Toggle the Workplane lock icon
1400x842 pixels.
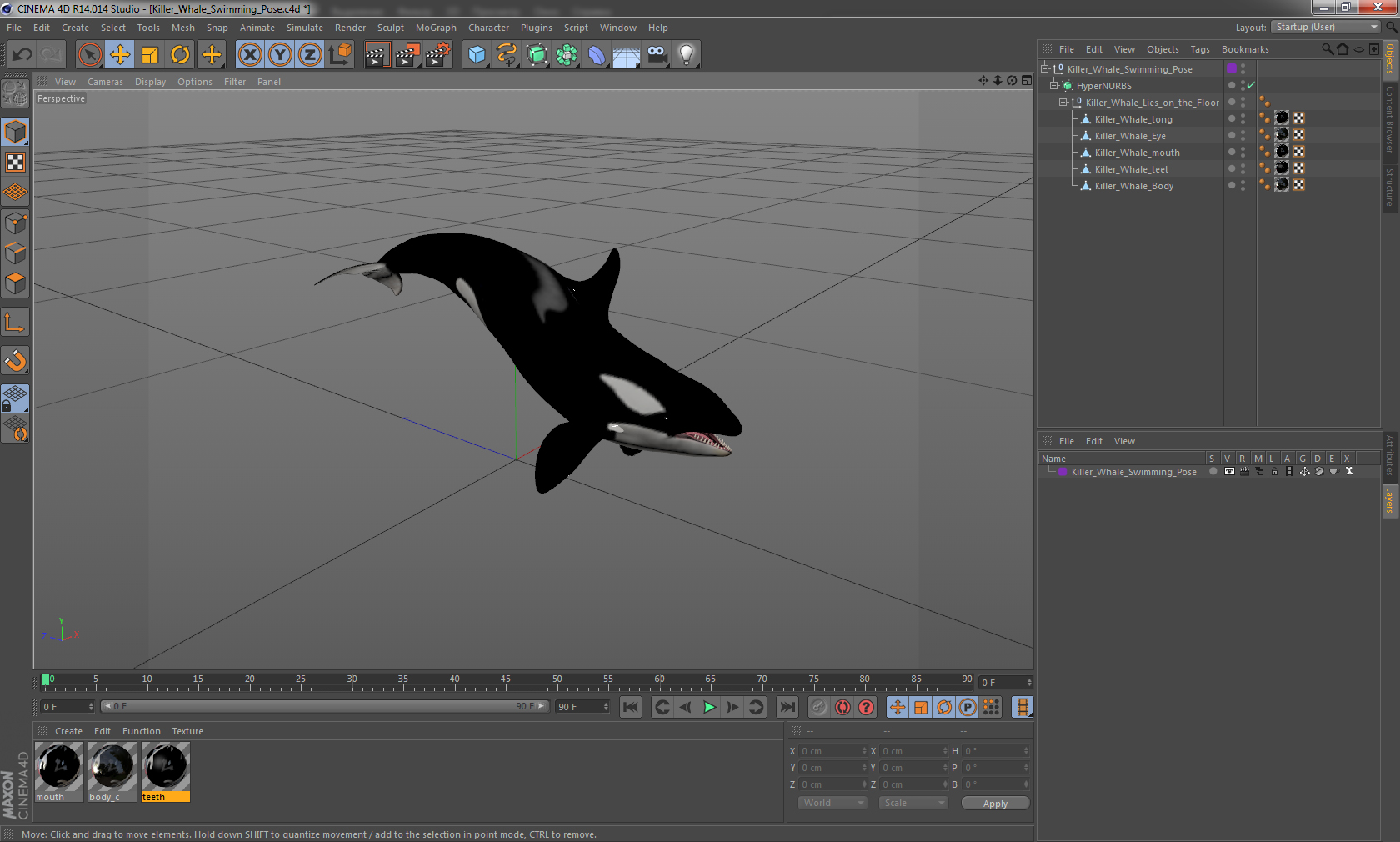[x=15, y=398]
